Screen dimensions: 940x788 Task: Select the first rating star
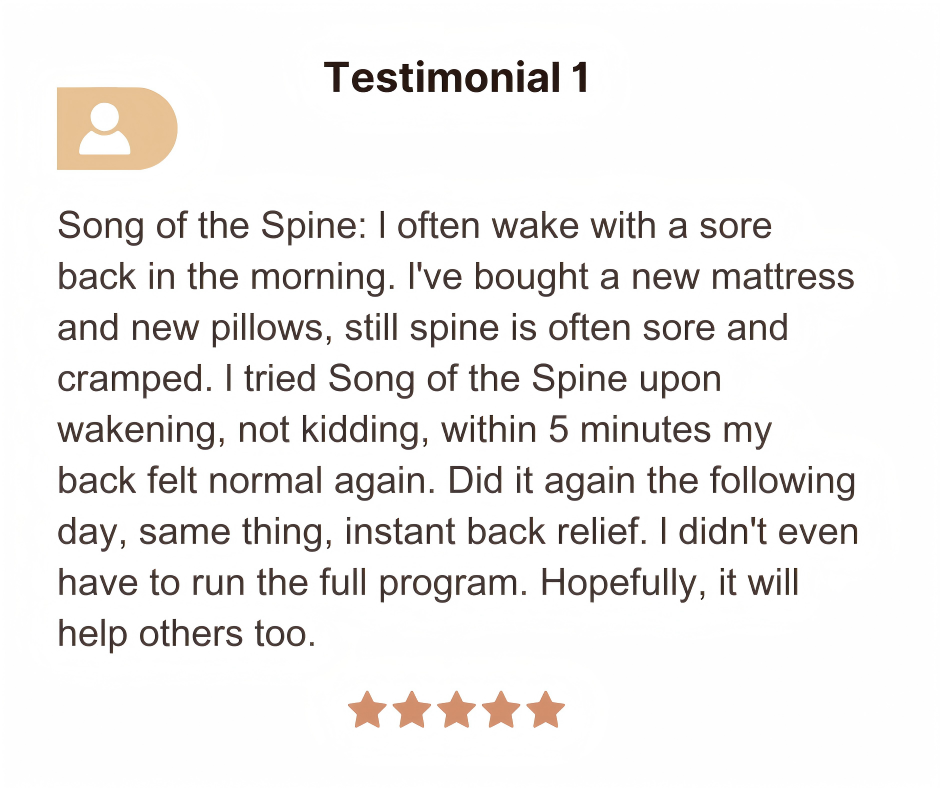point(367,710)
